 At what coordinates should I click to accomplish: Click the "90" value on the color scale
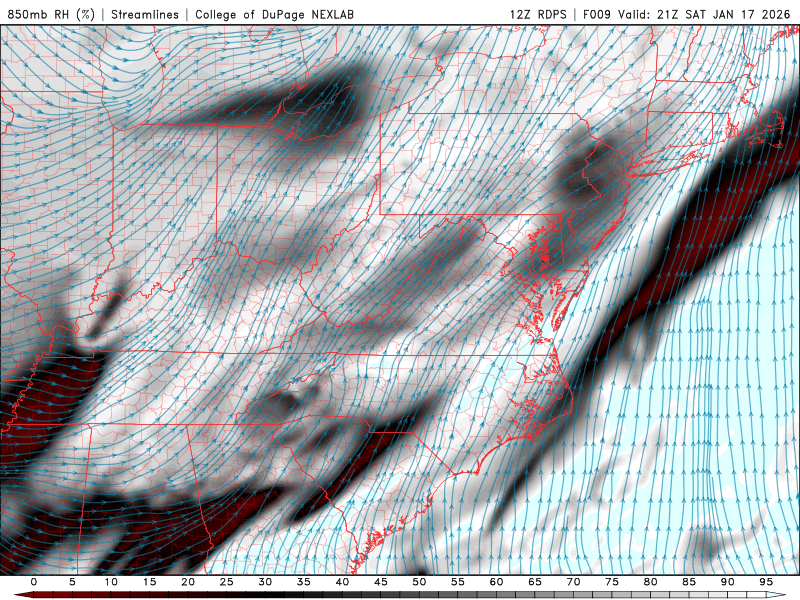728,582
